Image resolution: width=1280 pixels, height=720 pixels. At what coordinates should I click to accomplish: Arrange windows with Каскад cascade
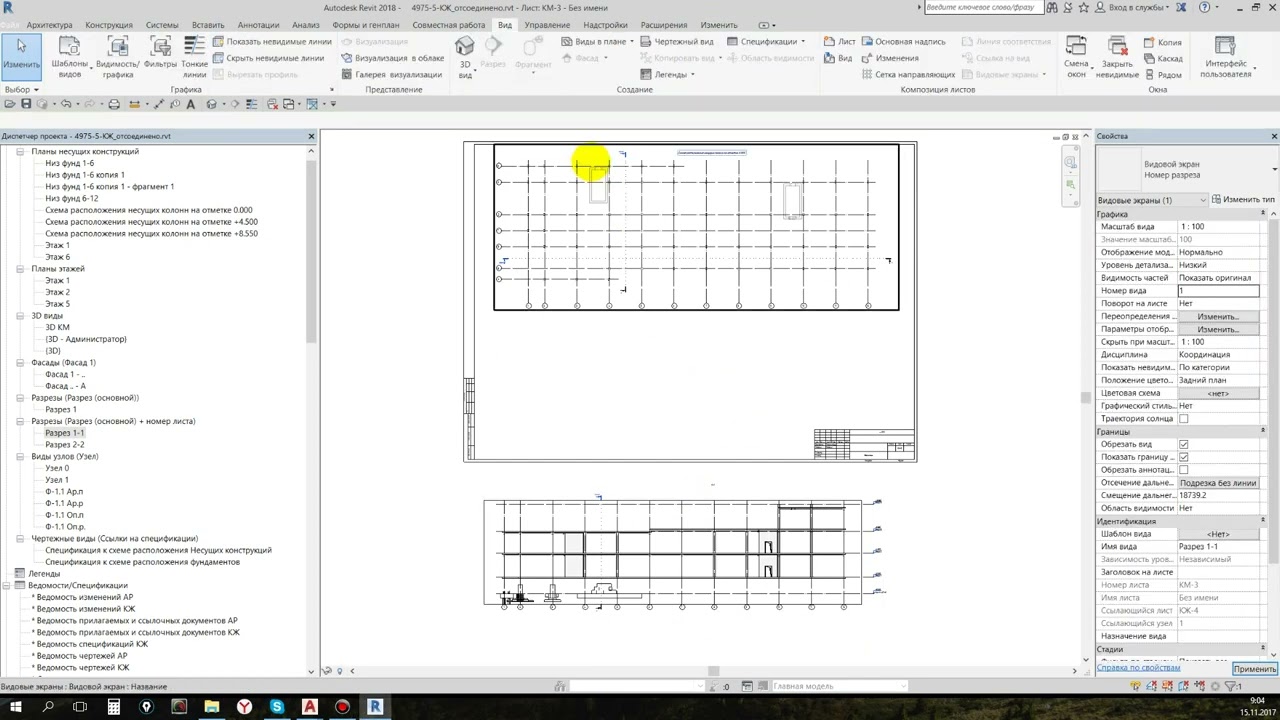[x=1162, y=58]
